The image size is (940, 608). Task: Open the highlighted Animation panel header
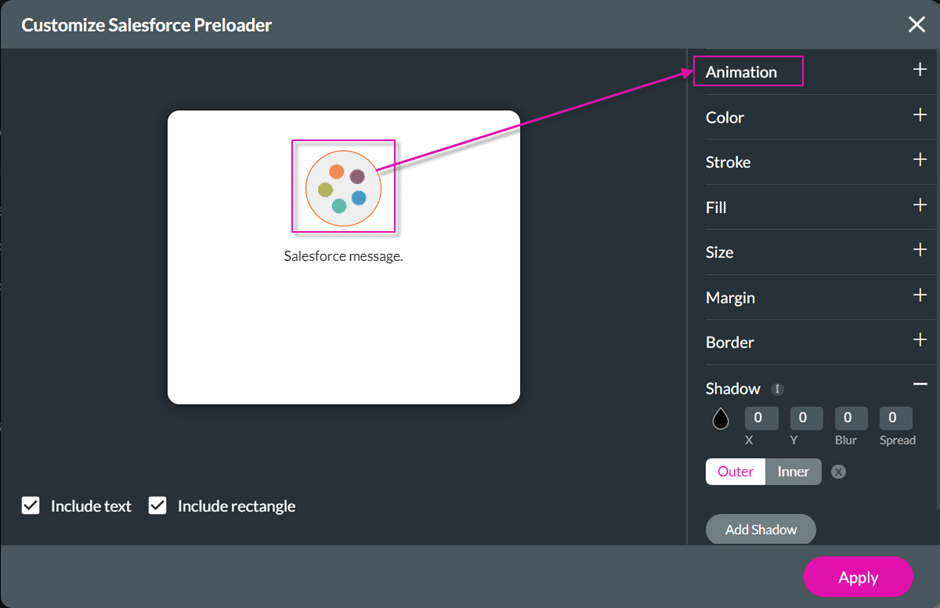coord(748,71)
